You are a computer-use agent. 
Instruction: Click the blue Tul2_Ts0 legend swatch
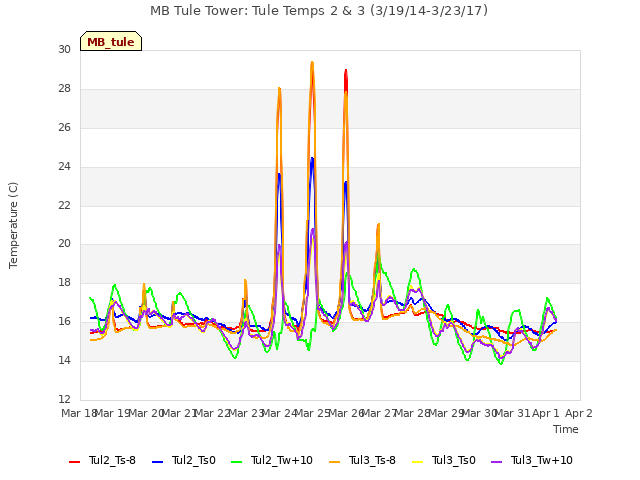(158, 461)
